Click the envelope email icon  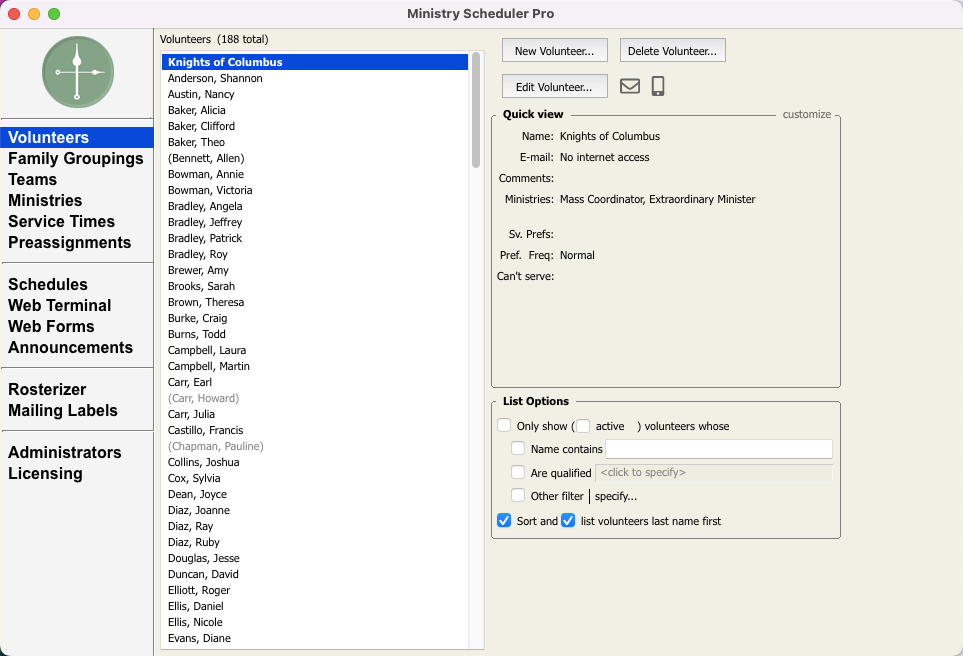point(630,86)
